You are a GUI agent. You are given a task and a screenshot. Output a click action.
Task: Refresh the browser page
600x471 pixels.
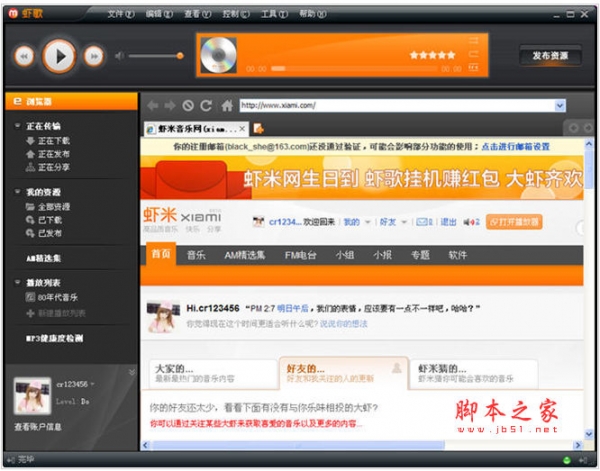coord(206,106)
